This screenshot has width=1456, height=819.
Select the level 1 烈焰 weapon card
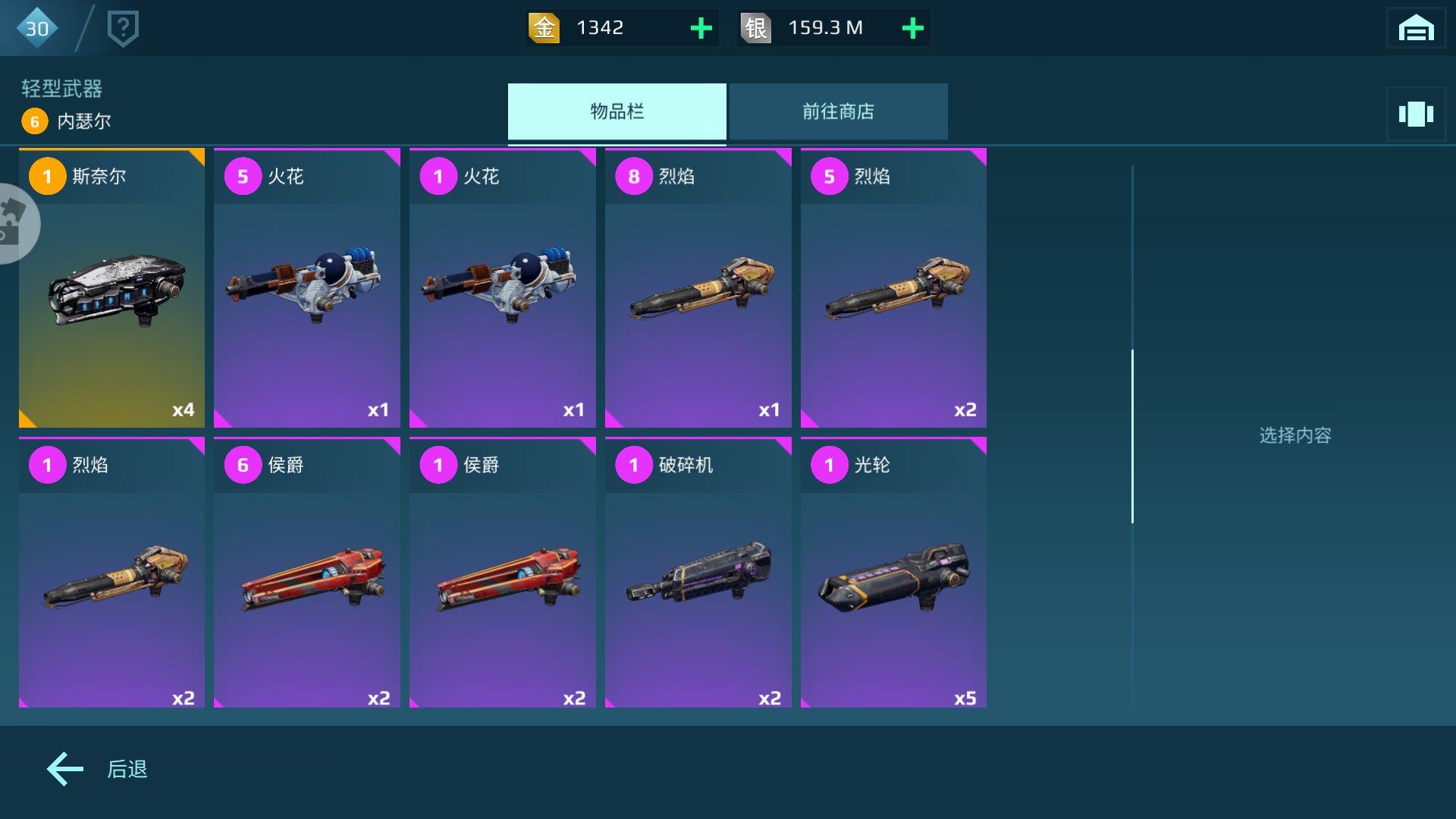[x=112, y=573]
